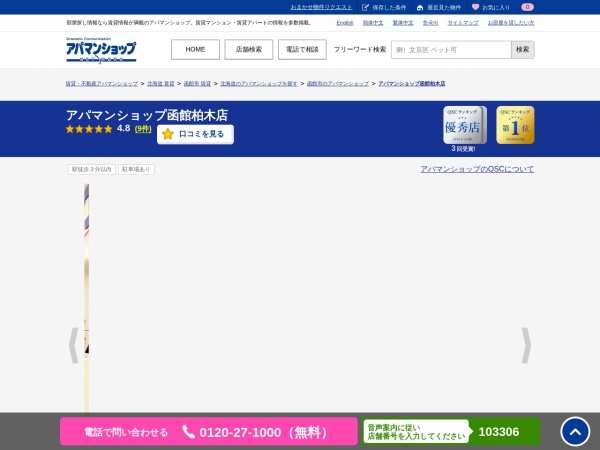Click the recently viewed house icon
The height and width of the screenshot is (450, 600).
pyautogui.click(x=420, y=7)
